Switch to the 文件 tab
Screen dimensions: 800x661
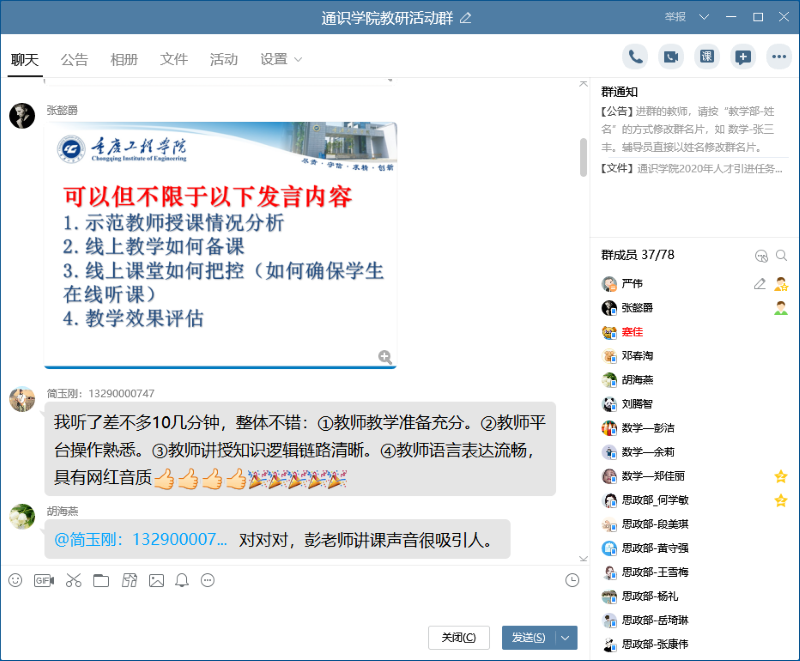(174, 60)
